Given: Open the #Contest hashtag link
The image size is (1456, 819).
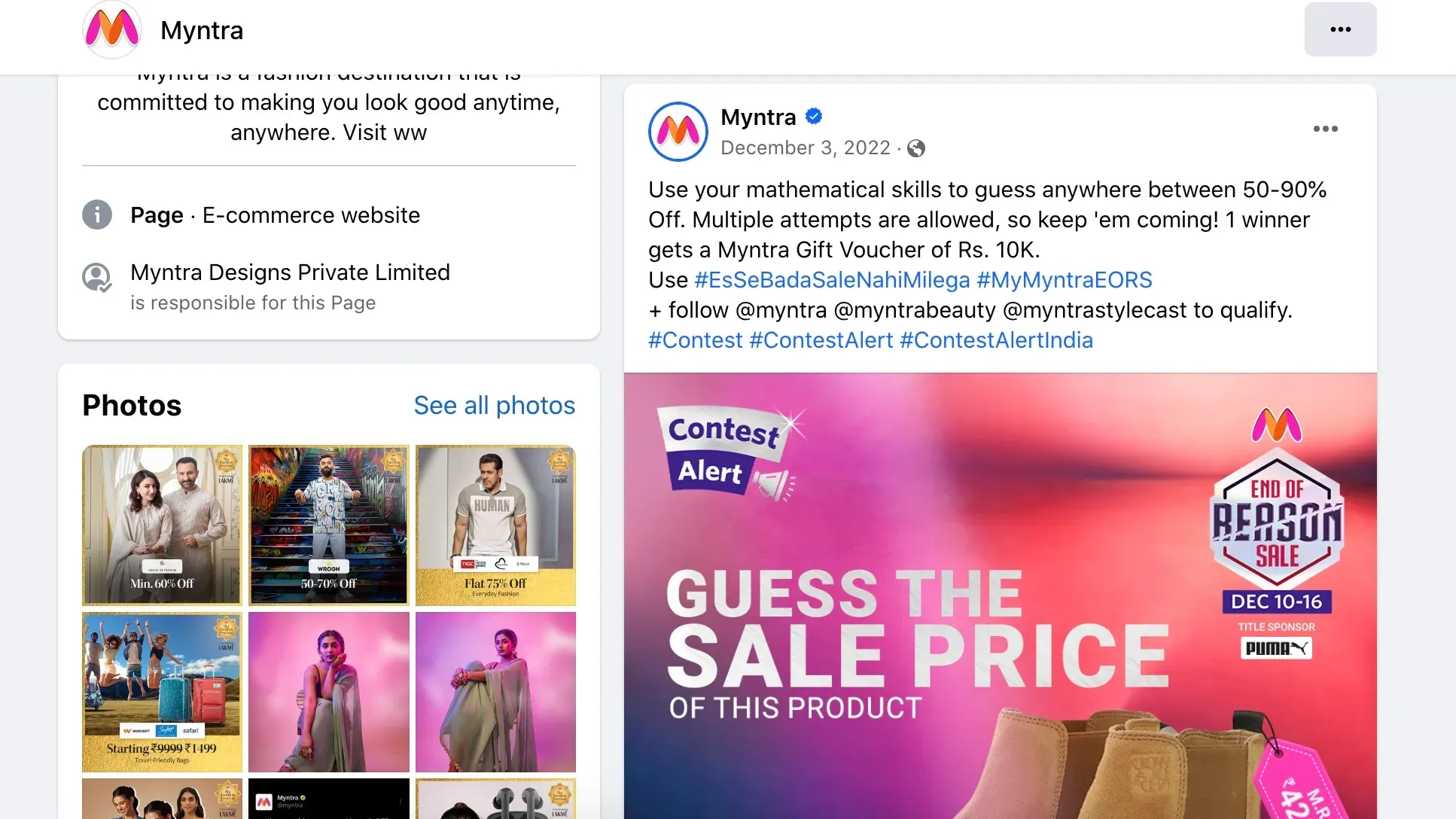Looking at the screenshot, I should (x=696, y=340).
